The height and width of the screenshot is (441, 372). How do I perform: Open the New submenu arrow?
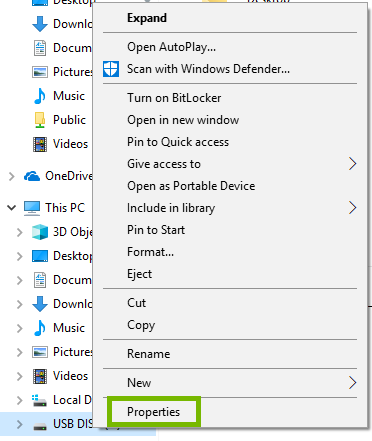(353, 383)
